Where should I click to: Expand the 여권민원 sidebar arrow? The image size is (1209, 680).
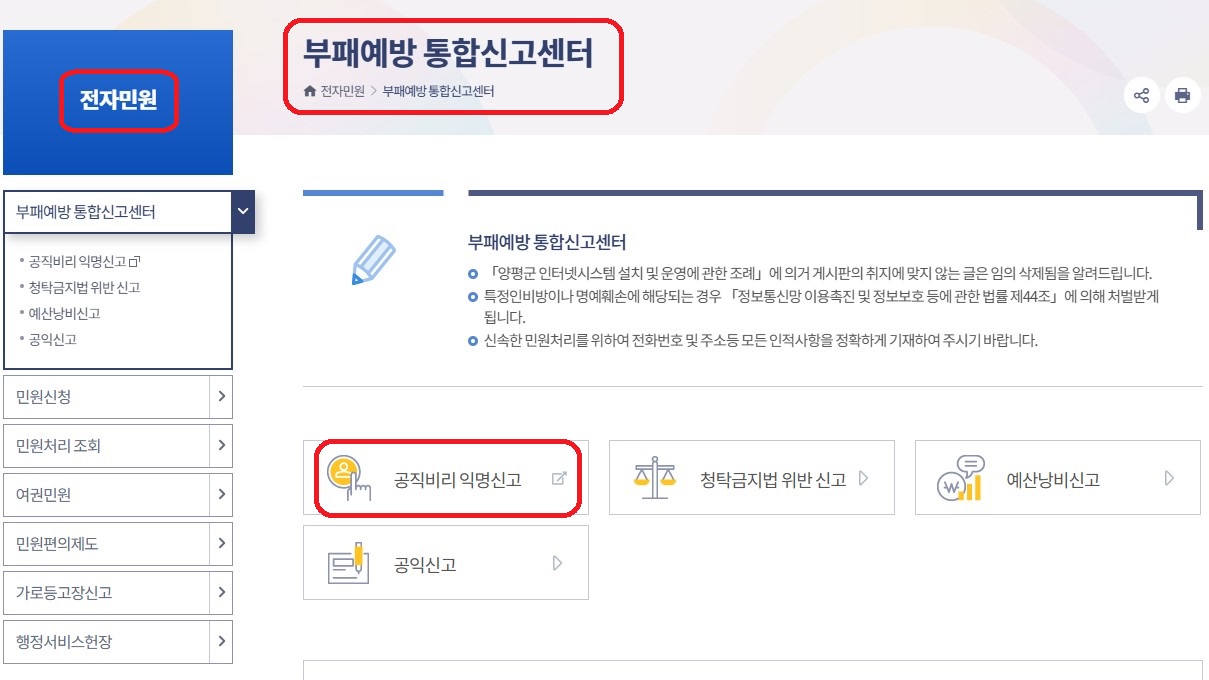tap(223, 495)
